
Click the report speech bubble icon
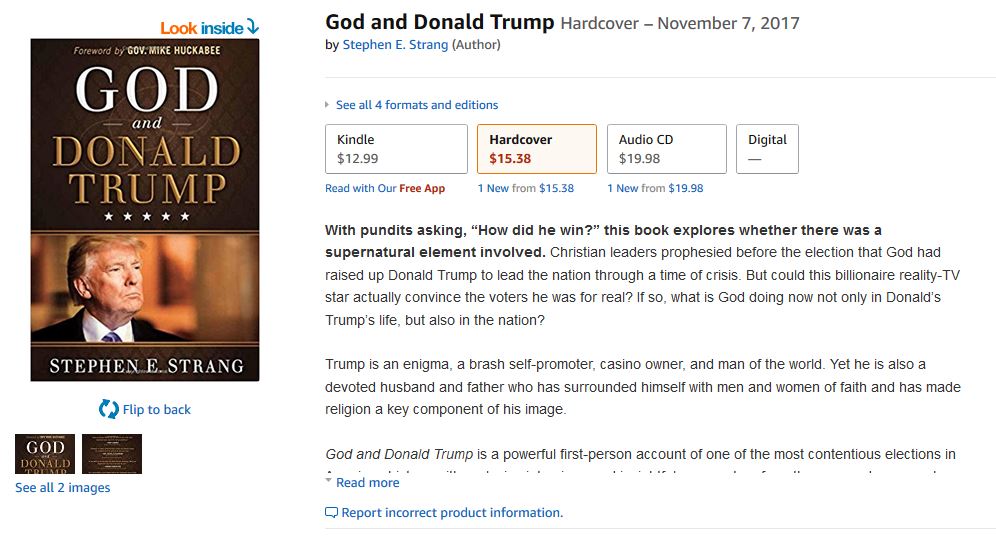click(x=331, y=513)
